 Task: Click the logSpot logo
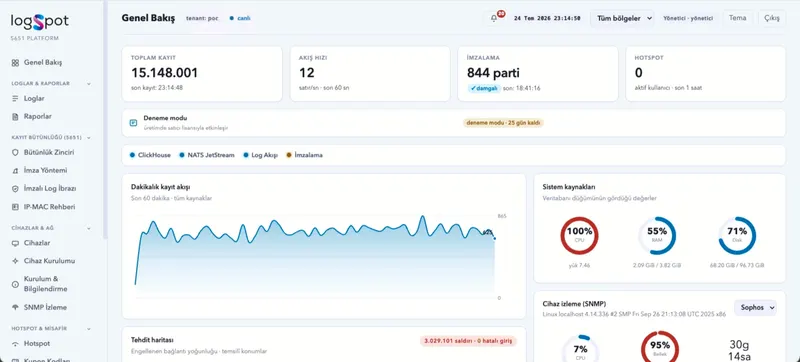tap(40, 22)
